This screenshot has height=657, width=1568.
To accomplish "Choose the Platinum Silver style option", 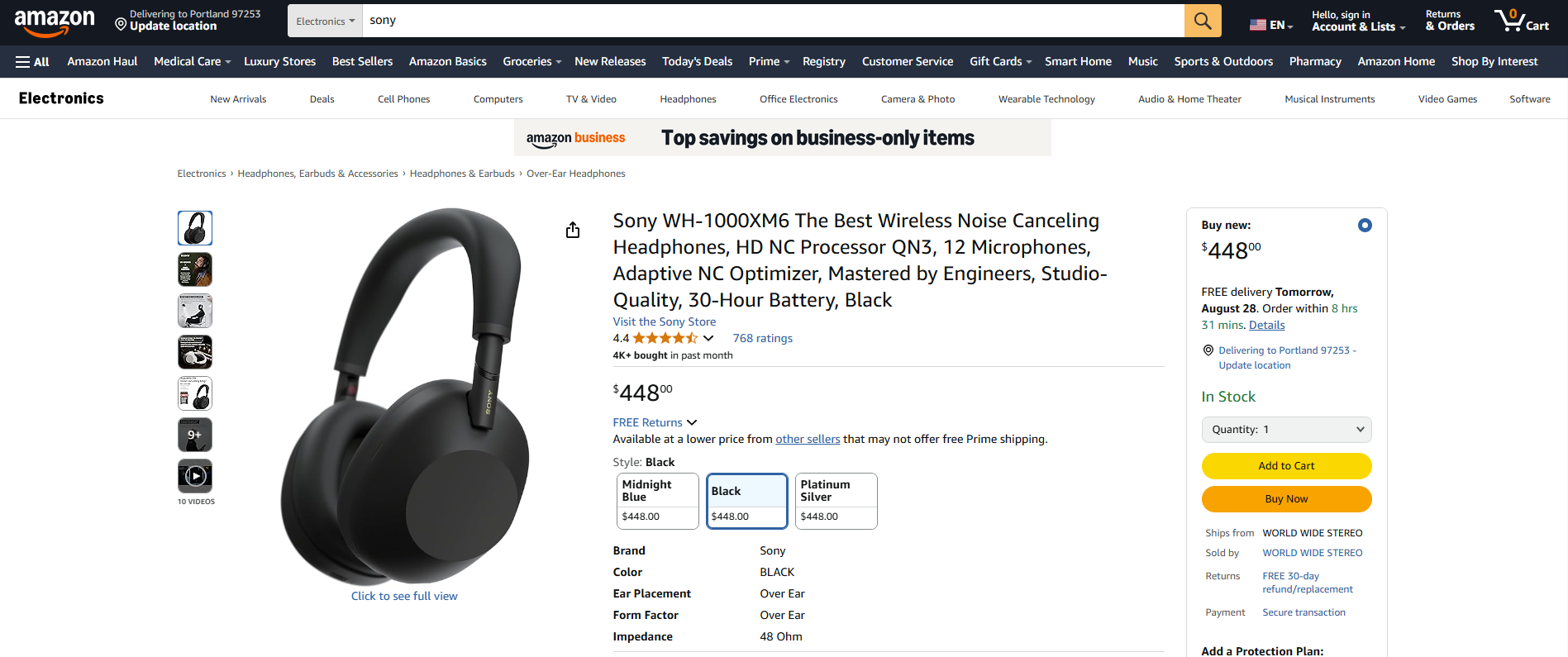I will point(836,501).
